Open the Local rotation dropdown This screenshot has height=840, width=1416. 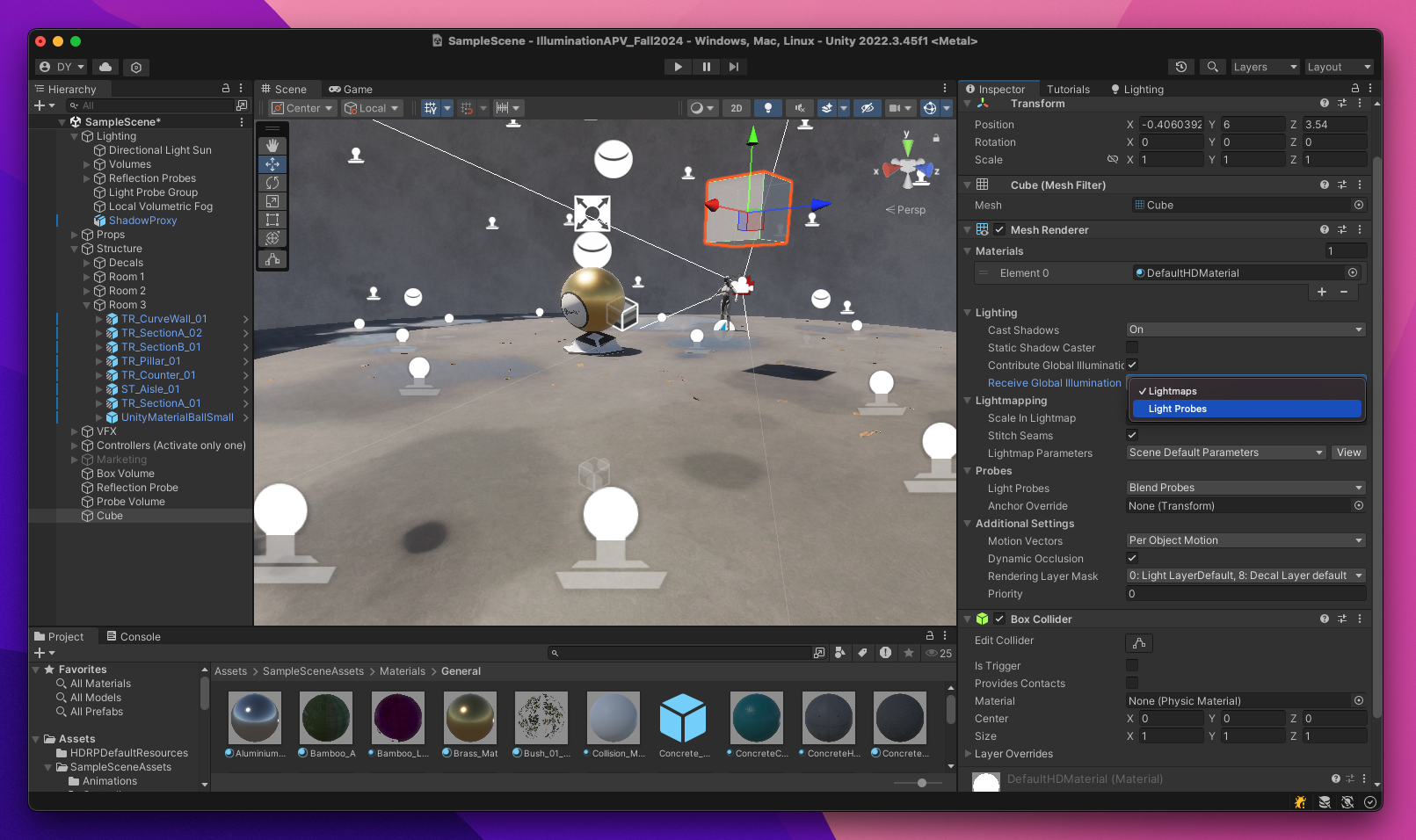click(371, 108)
